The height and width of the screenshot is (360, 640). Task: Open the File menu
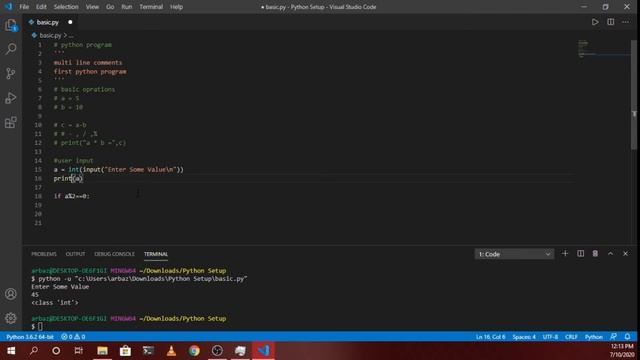[24, 7]
